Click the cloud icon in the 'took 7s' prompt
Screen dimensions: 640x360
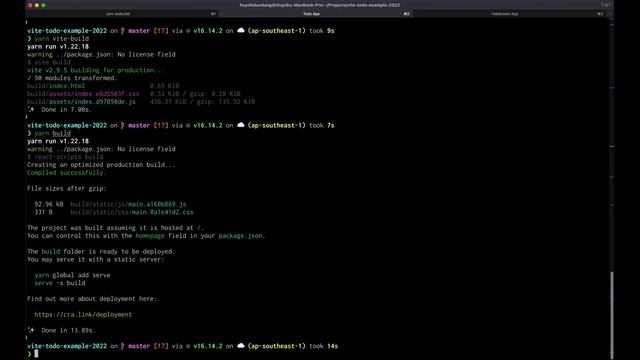[x=241, y=125]
